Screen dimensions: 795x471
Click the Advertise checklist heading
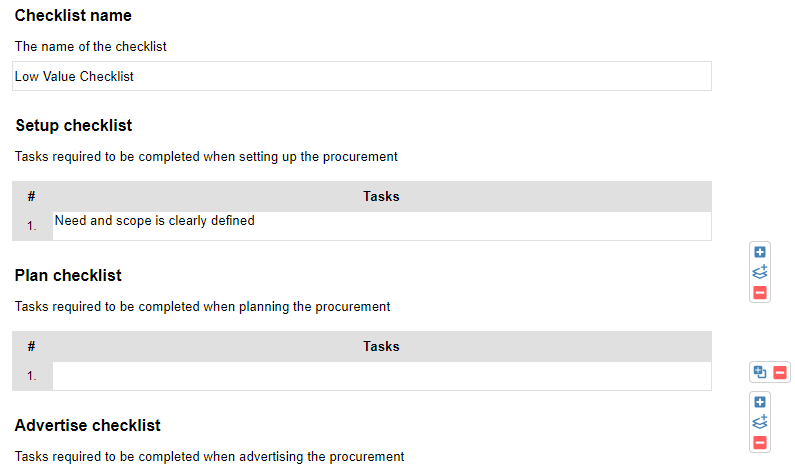coord(88,425)
